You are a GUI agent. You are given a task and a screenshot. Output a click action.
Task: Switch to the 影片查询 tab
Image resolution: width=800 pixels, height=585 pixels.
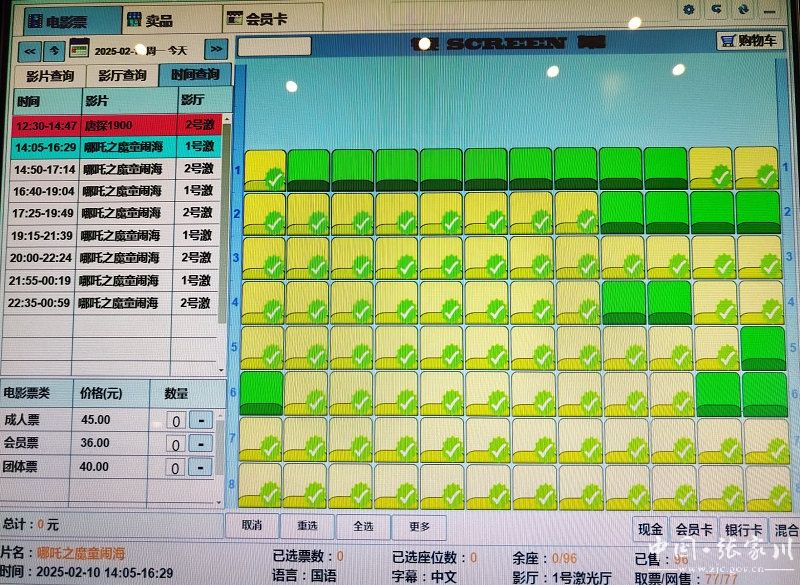(x=50, y=75)
